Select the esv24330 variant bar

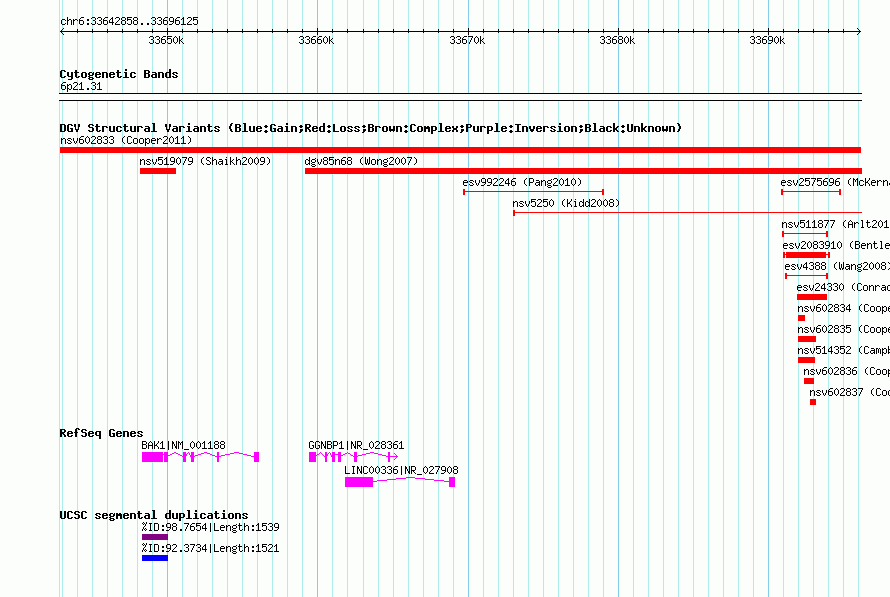point(812,297)
